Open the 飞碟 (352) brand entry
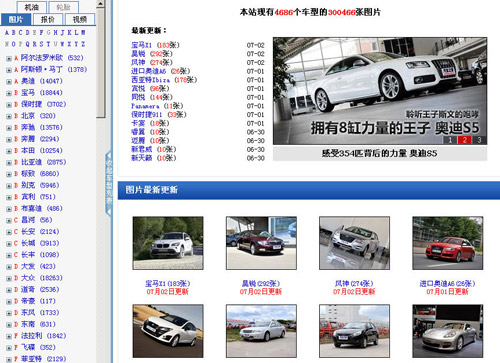Image resolution: width=500 pixels, height=363 pixels. [38, 347]
